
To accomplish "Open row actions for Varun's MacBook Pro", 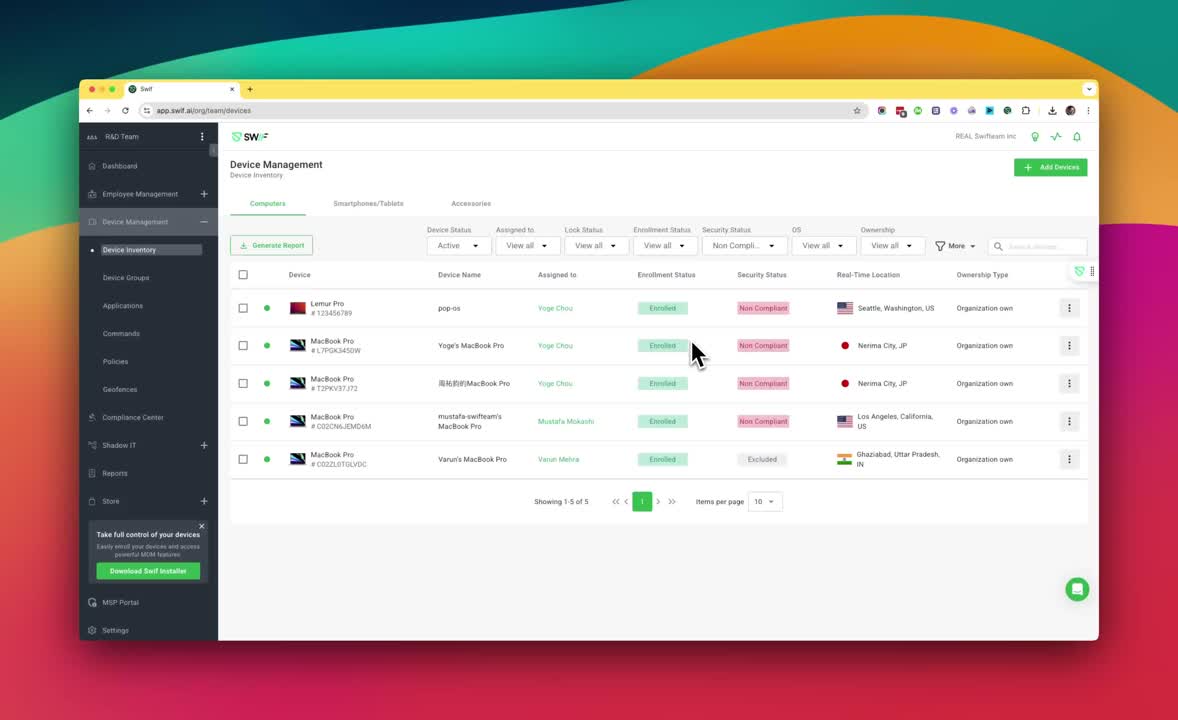I will tap(1069, 459).
